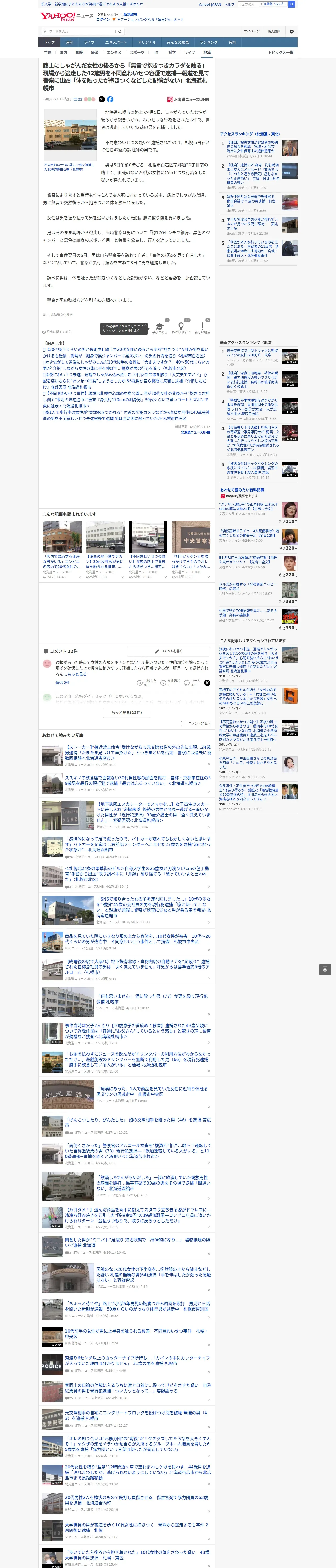This screenshot has width=336, height=1568.
Task: Open the ranking number 1 article about 被害女性
Action: 253,146
